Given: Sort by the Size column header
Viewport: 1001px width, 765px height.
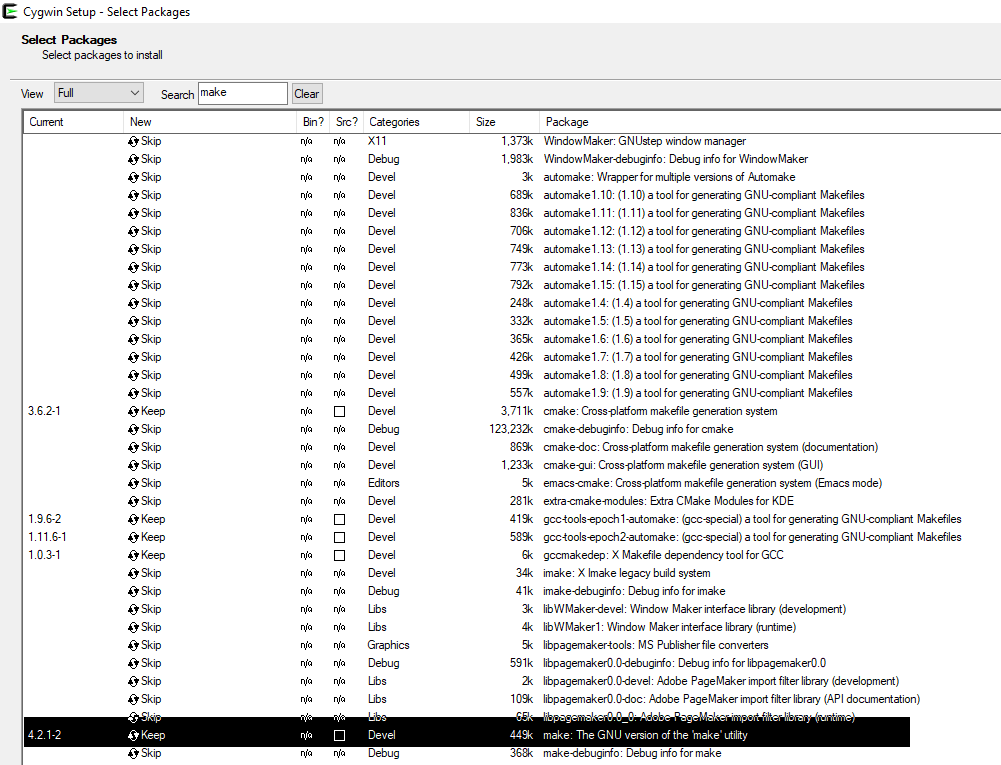Looking at the screenshot, I should tap(505, 122).
